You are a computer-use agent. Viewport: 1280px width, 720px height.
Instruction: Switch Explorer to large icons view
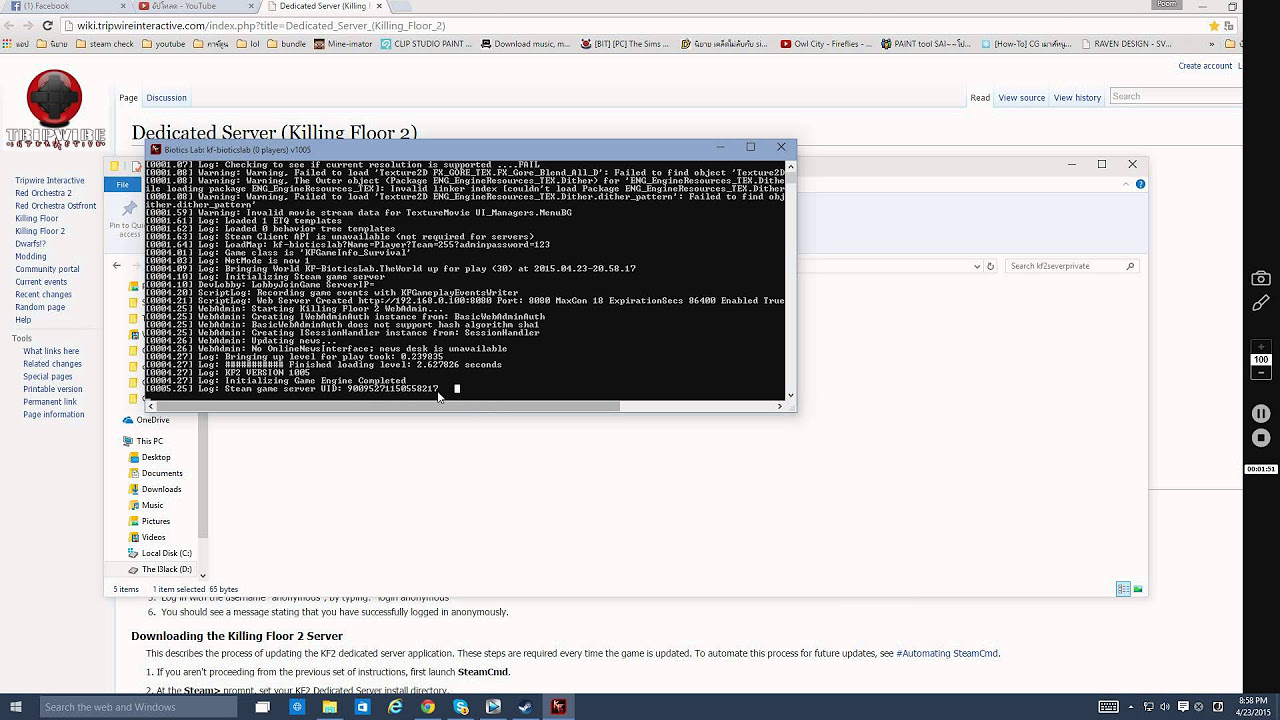click(x=1138, y=589)
